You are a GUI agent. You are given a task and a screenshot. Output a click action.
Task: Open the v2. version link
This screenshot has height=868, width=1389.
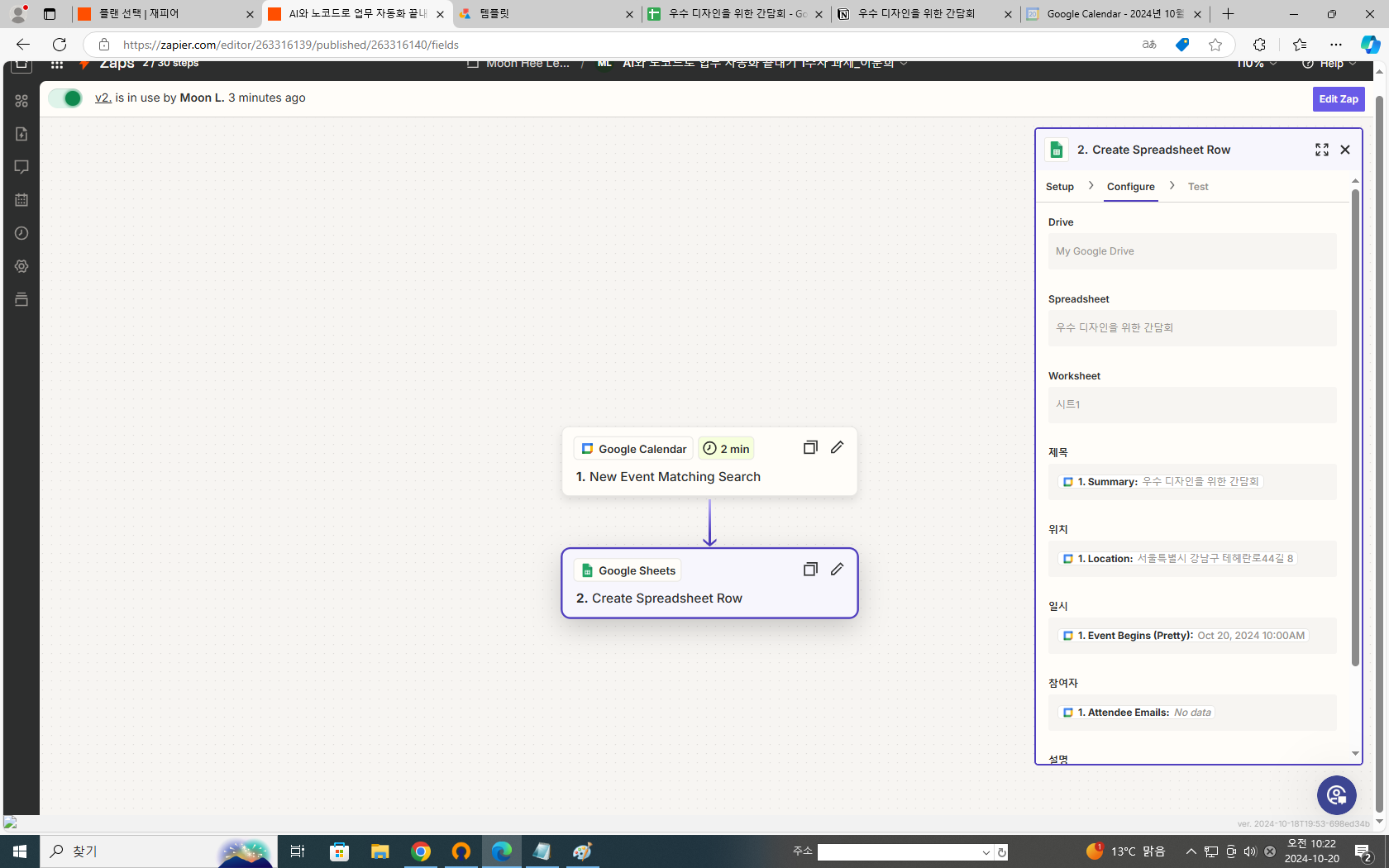coord(103,98)
